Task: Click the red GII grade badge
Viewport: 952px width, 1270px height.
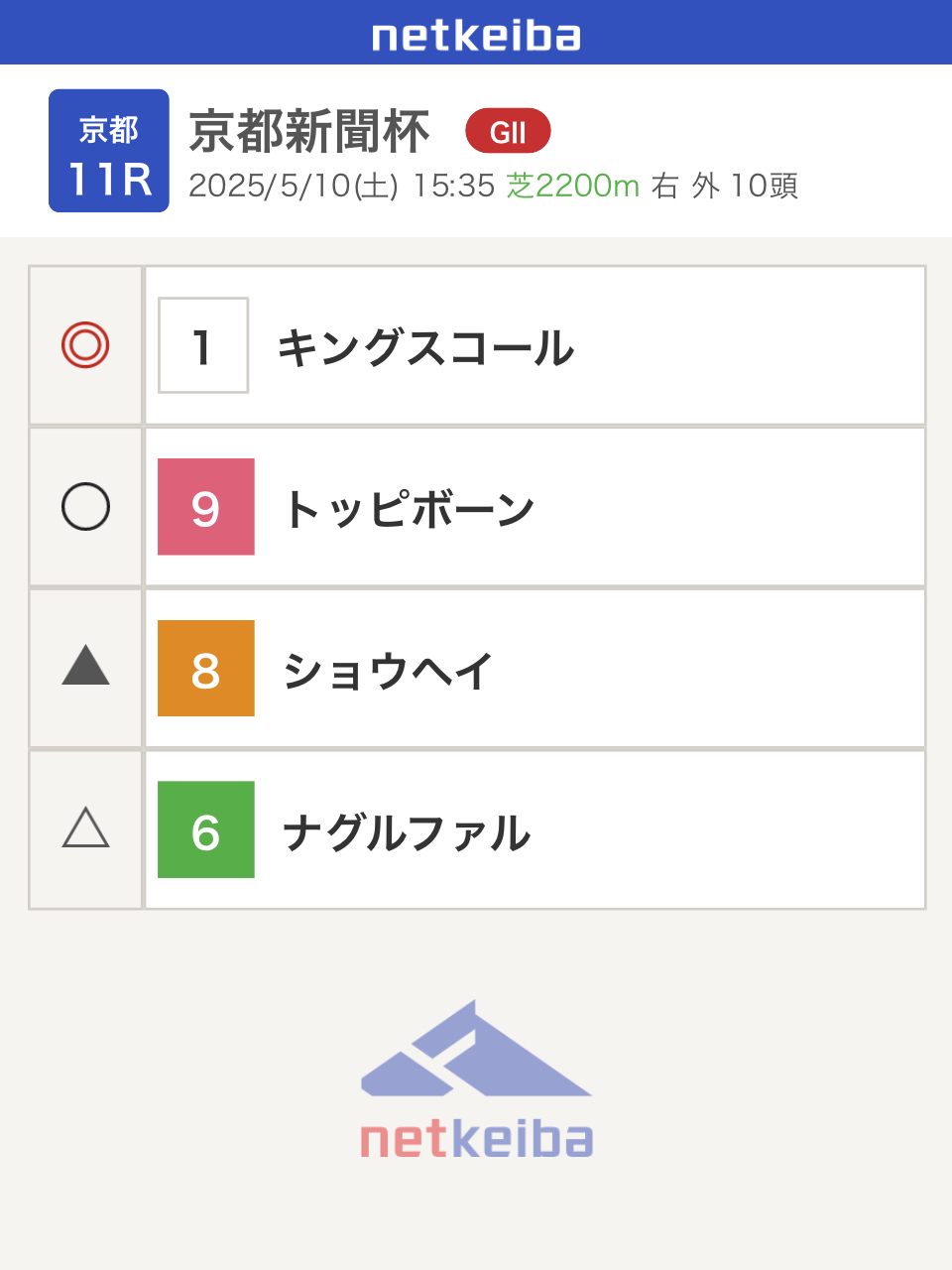Action: click(508, 131)
